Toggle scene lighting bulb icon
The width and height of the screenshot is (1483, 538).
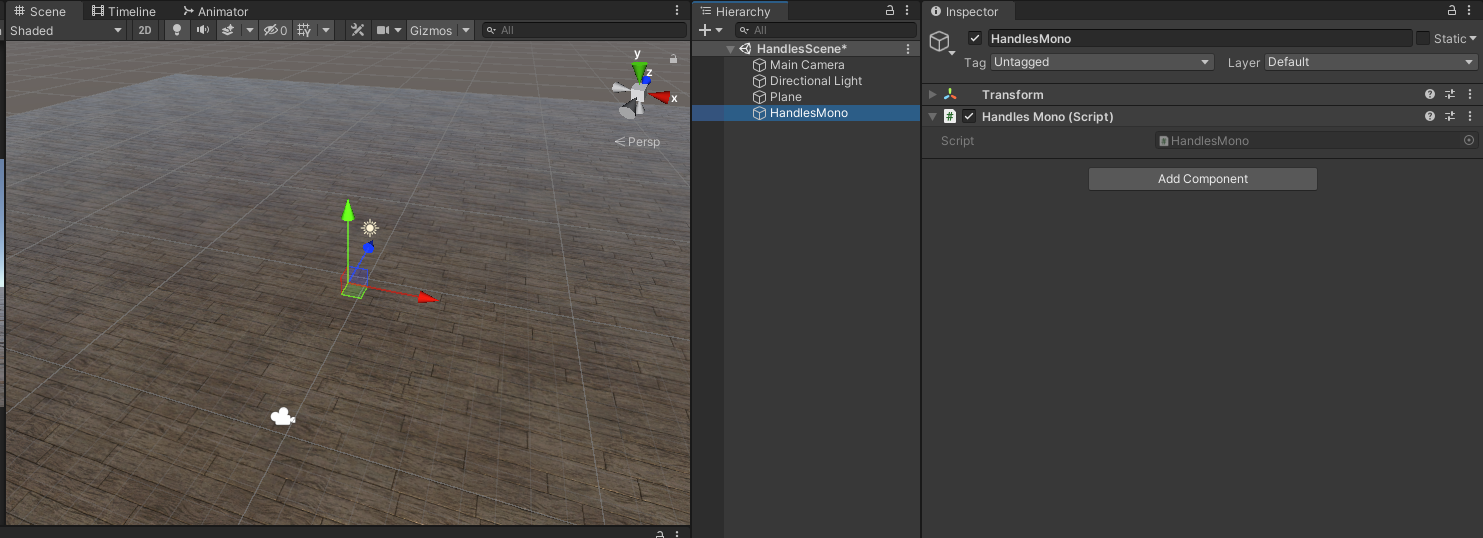point(177,30)
